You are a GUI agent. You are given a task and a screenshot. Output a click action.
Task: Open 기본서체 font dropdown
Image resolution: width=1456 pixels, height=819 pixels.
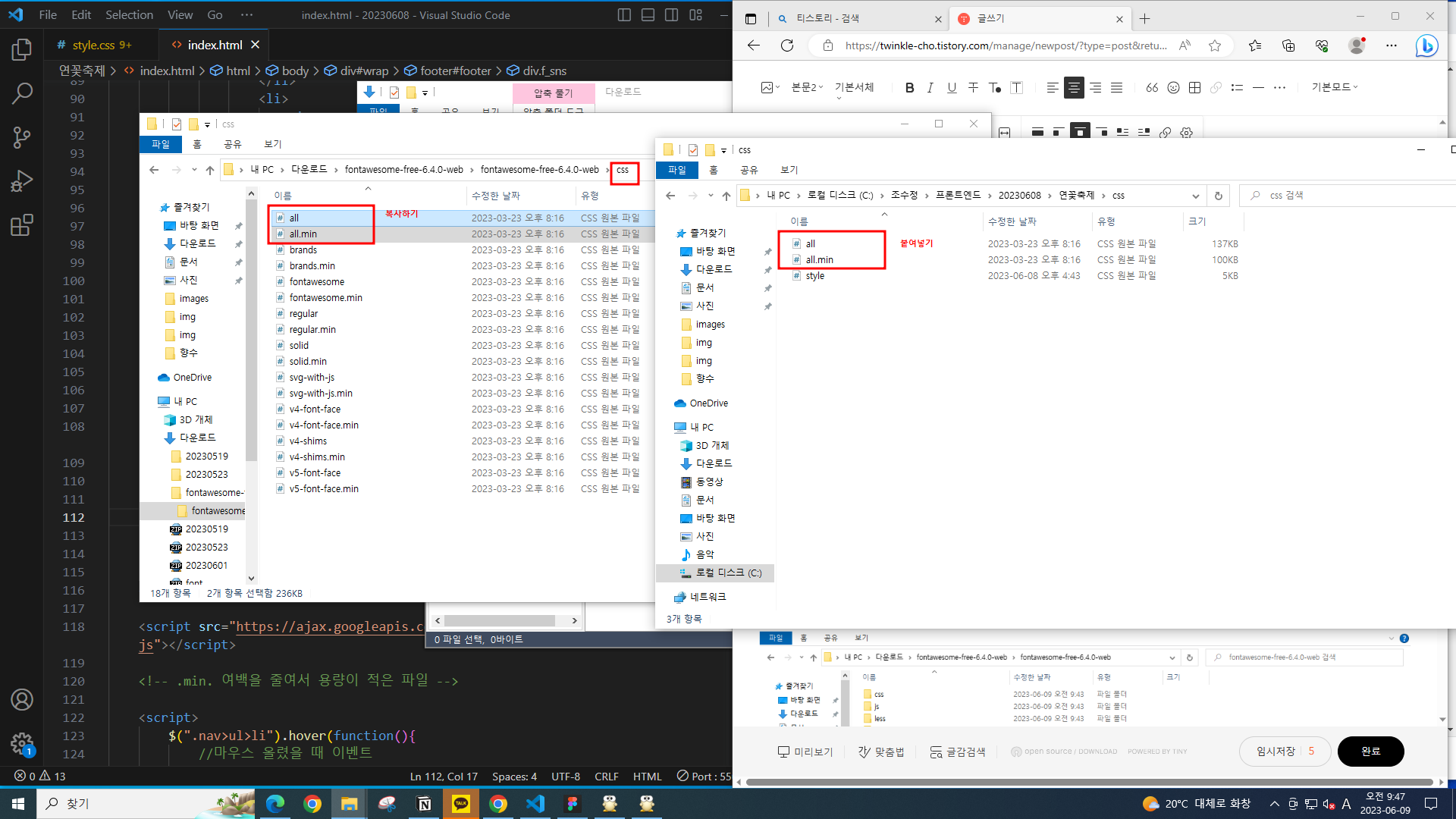855,88
